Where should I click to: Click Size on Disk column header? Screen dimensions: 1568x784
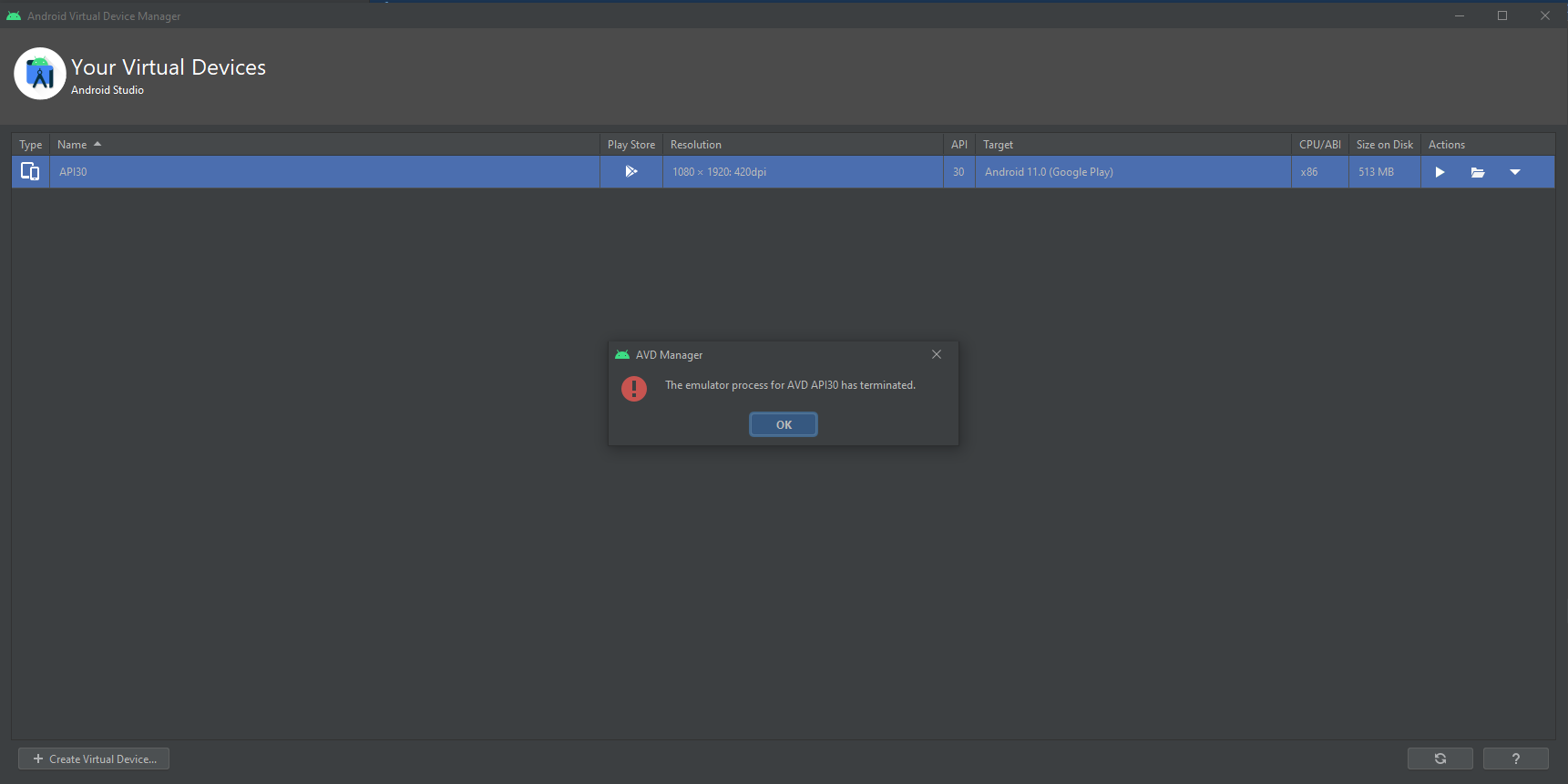[1384, 145]
